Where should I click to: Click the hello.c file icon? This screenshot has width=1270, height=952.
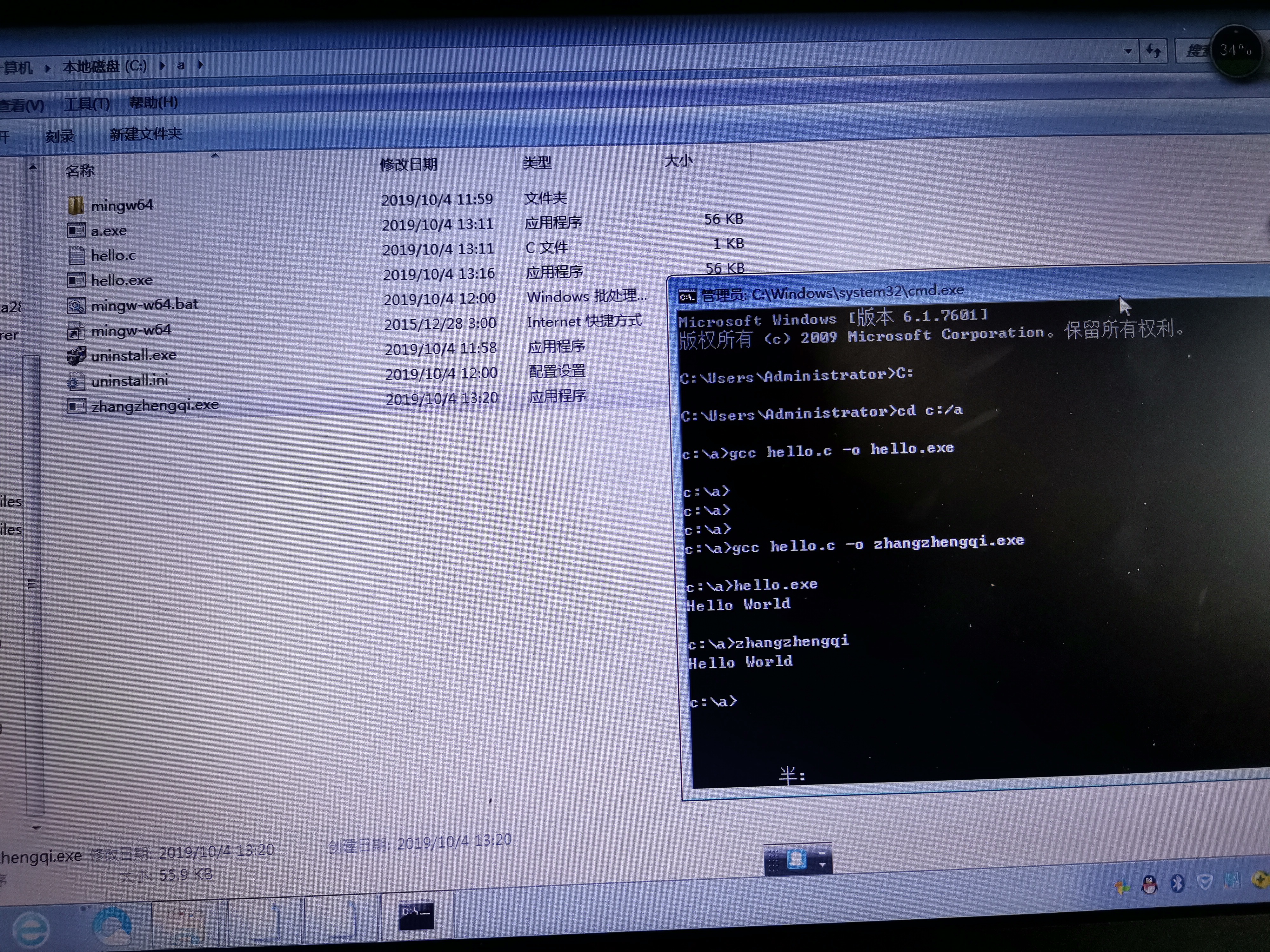pyautogui.click(x=76, y=255)
